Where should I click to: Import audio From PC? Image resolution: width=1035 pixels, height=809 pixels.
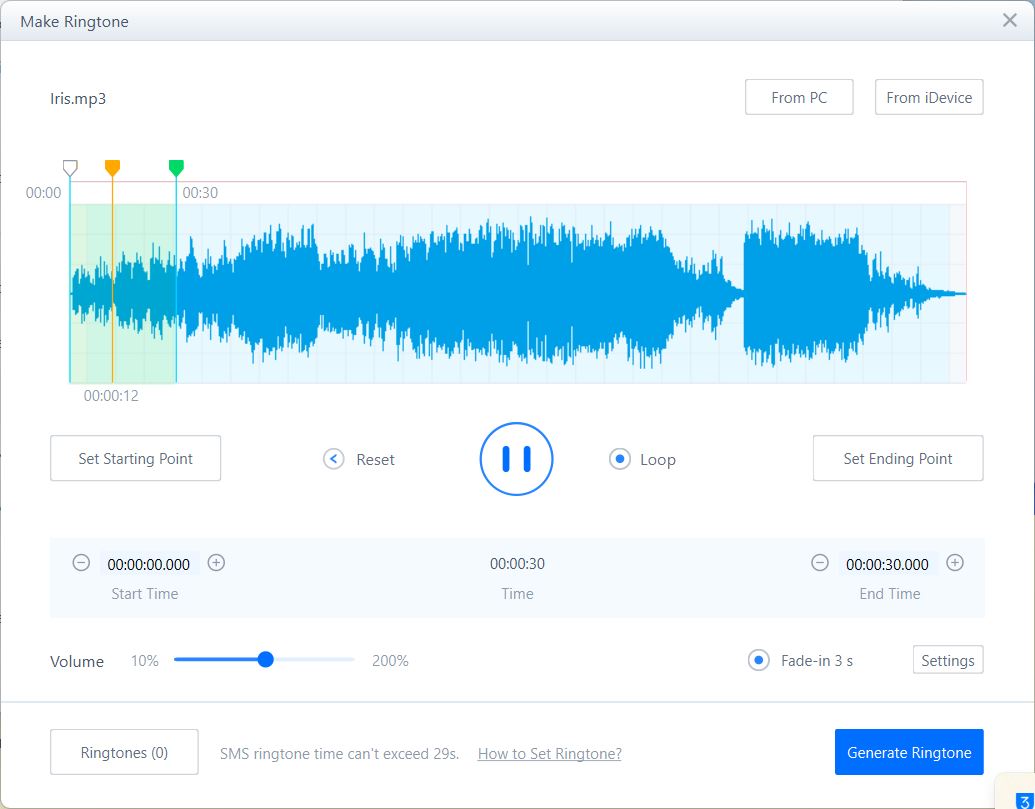[799, 97]
